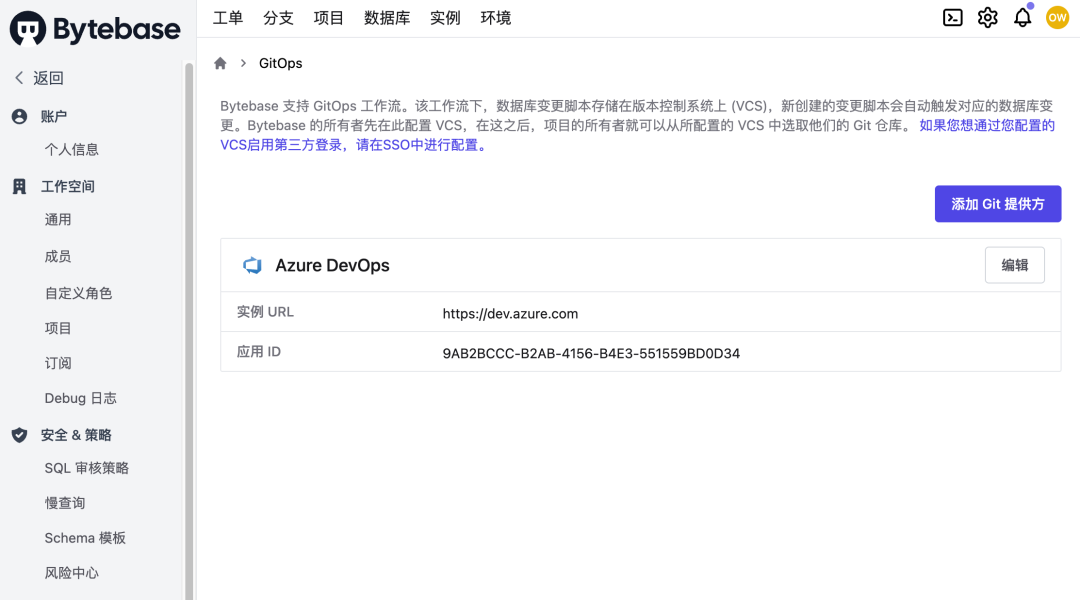1080x600 pixels.
Task: Follow the SSO configuration link
Action: 637,135
